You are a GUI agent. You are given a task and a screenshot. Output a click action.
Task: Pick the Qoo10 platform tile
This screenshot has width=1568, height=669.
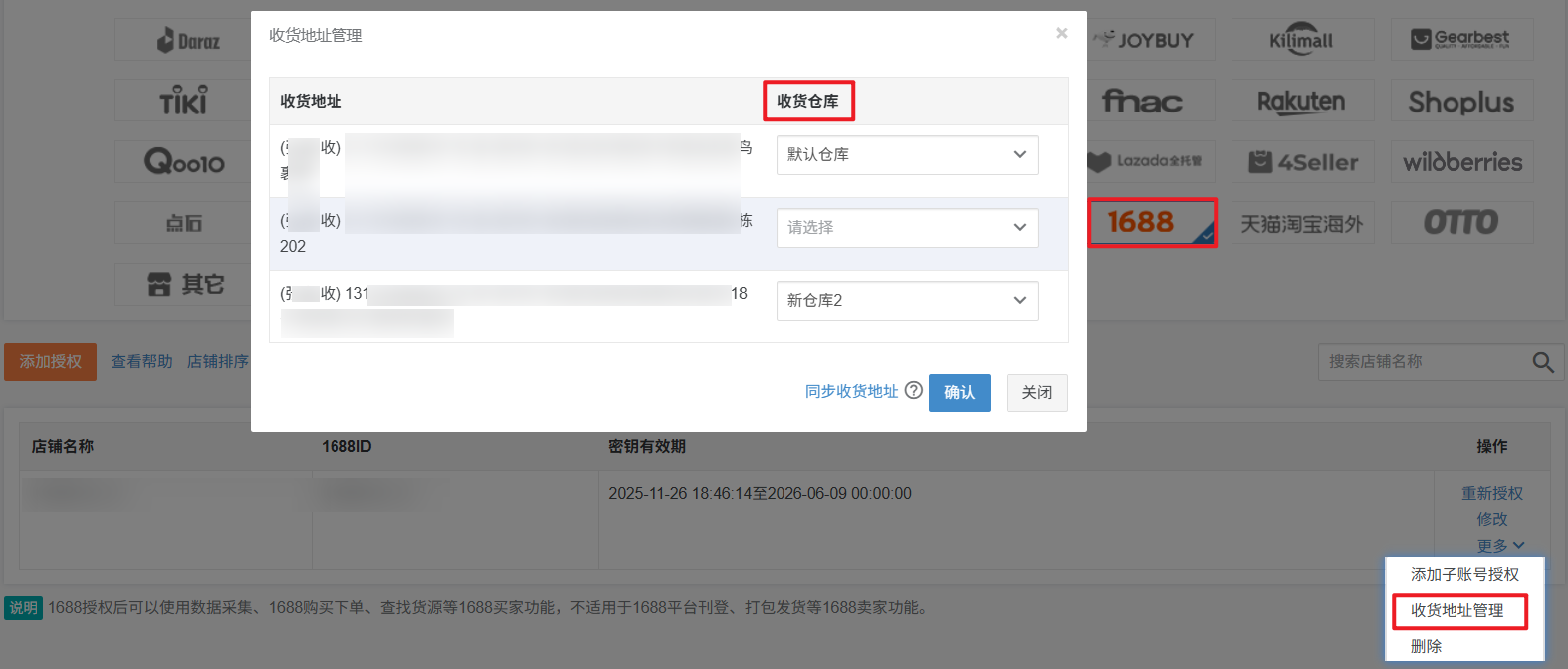184,161
